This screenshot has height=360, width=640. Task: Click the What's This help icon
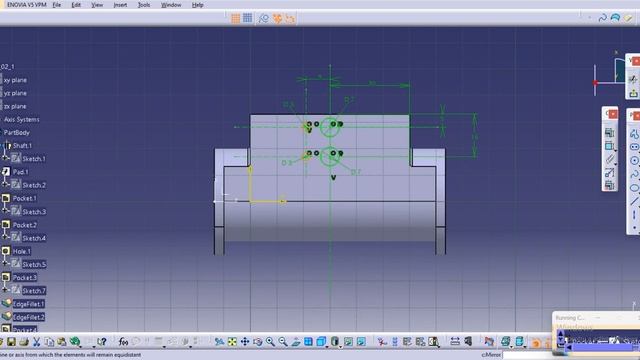coord(101,342)
